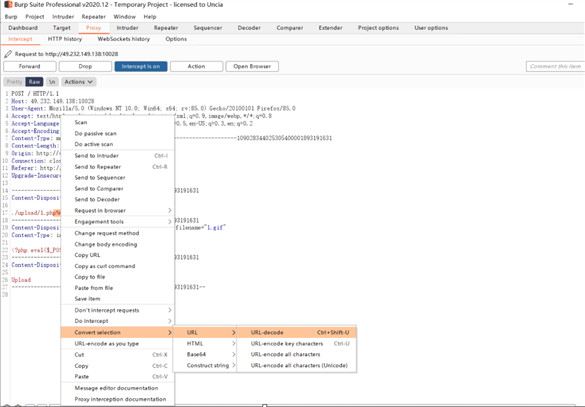Open Proxy interception documentation
The image size is (585, 407).
tap(117, 399)
